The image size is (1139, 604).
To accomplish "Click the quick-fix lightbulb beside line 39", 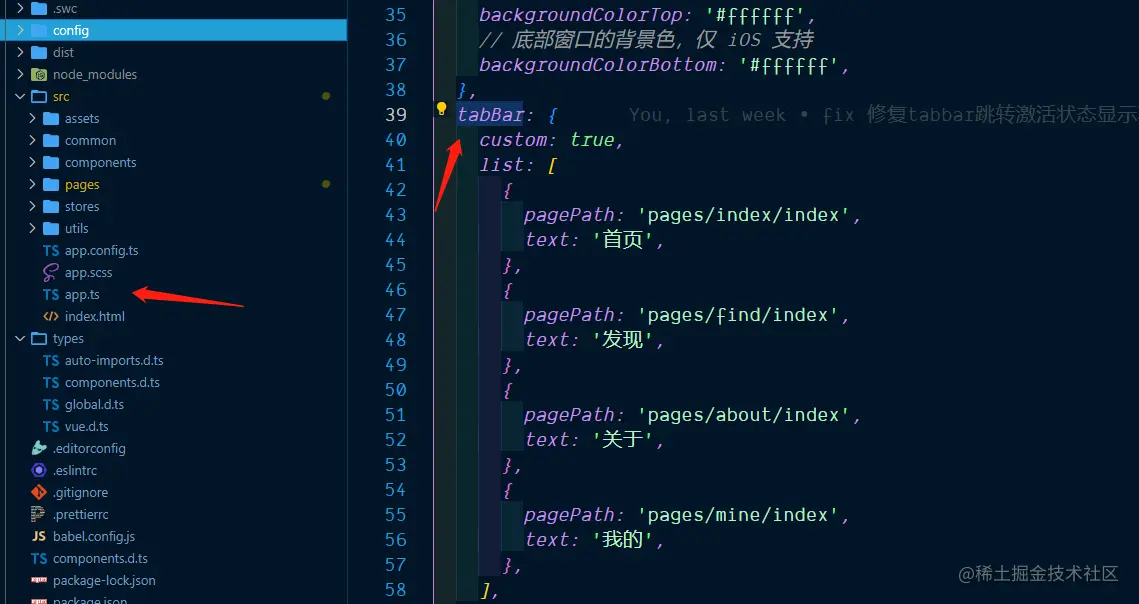I will pyautogui.click(x=441, y=110).
